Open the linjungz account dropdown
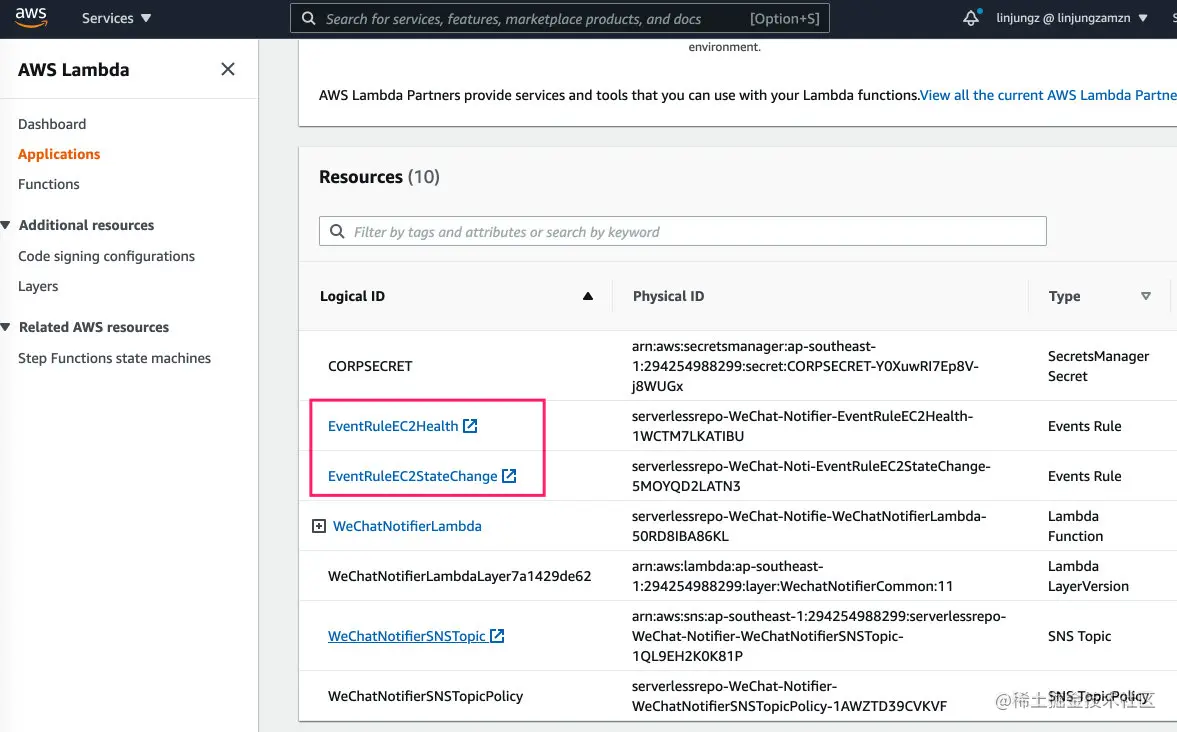1177x732 pixels. tap(1072, 18)
